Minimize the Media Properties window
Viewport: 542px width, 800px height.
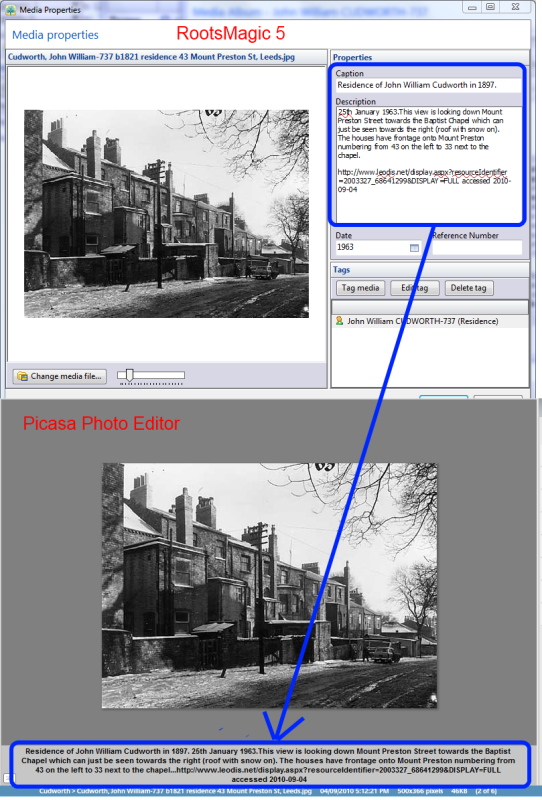point(472,7)
